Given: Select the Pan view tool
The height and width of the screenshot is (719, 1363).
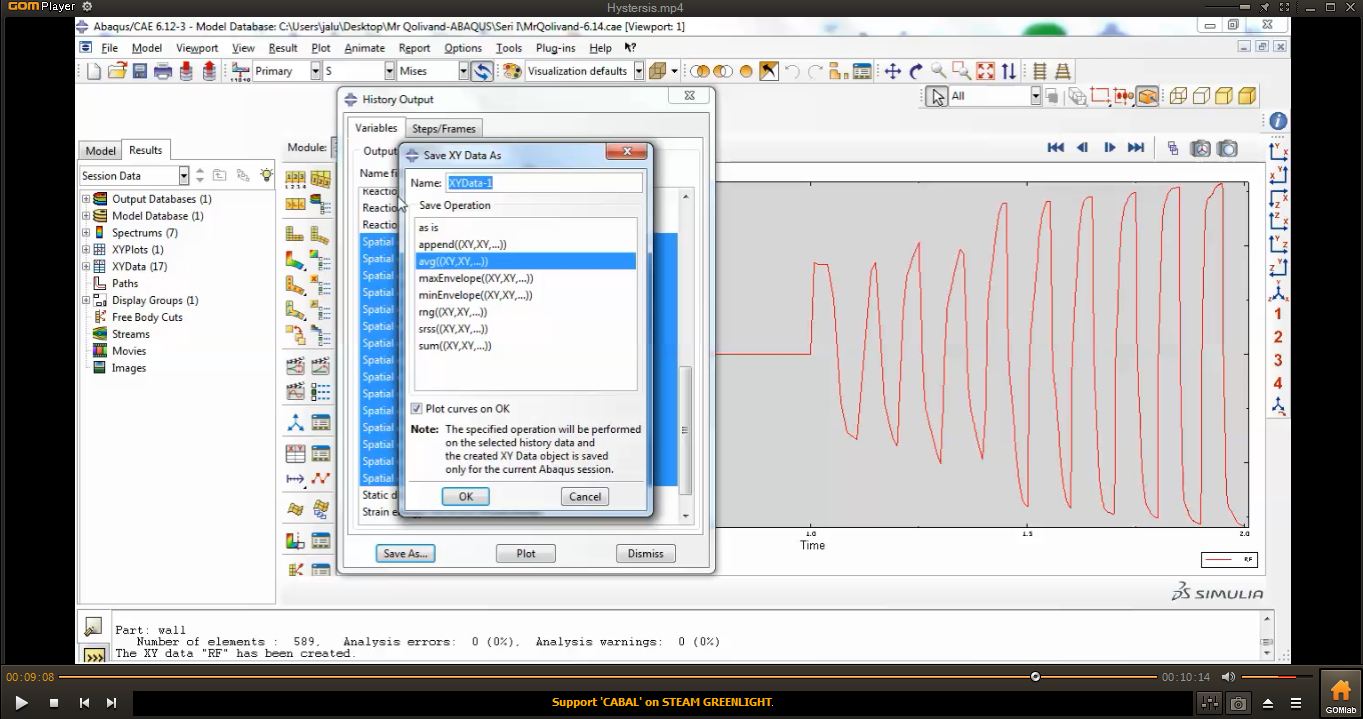Looking at the screenshot, I should [892, 71].
